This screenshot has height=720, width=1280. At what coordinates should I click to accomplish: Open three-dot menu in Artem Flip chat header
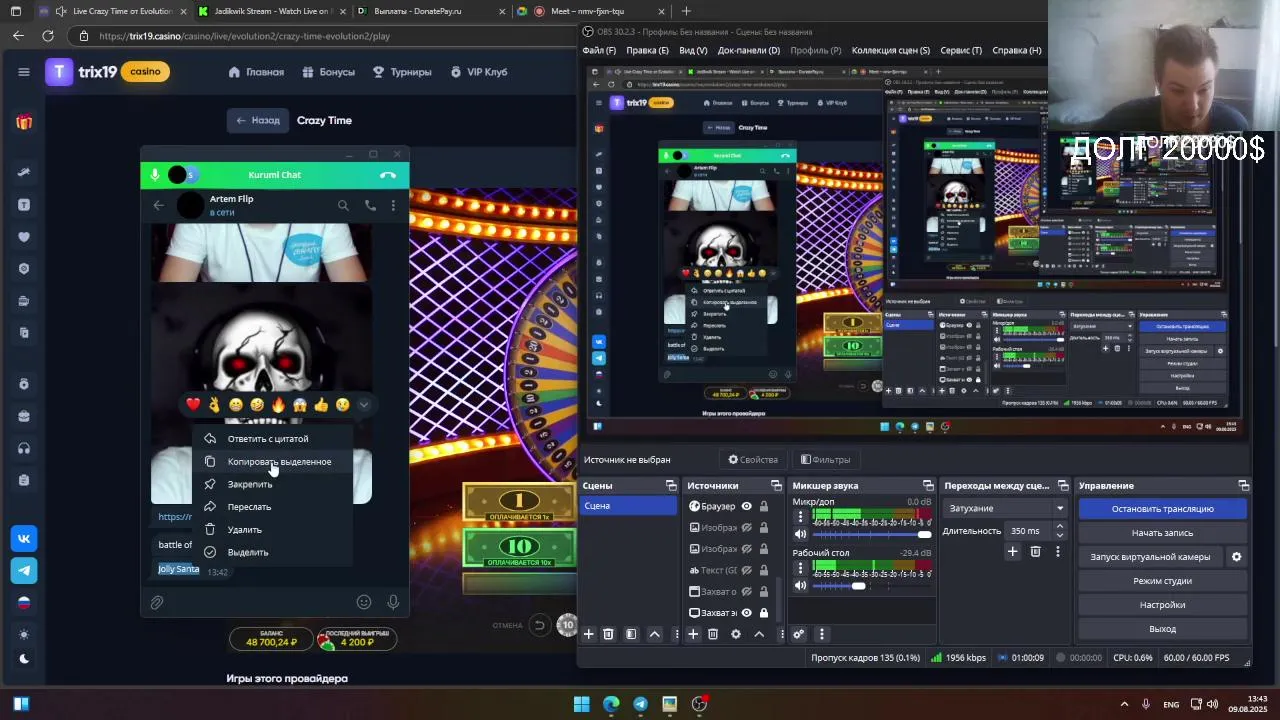(393, 205)
